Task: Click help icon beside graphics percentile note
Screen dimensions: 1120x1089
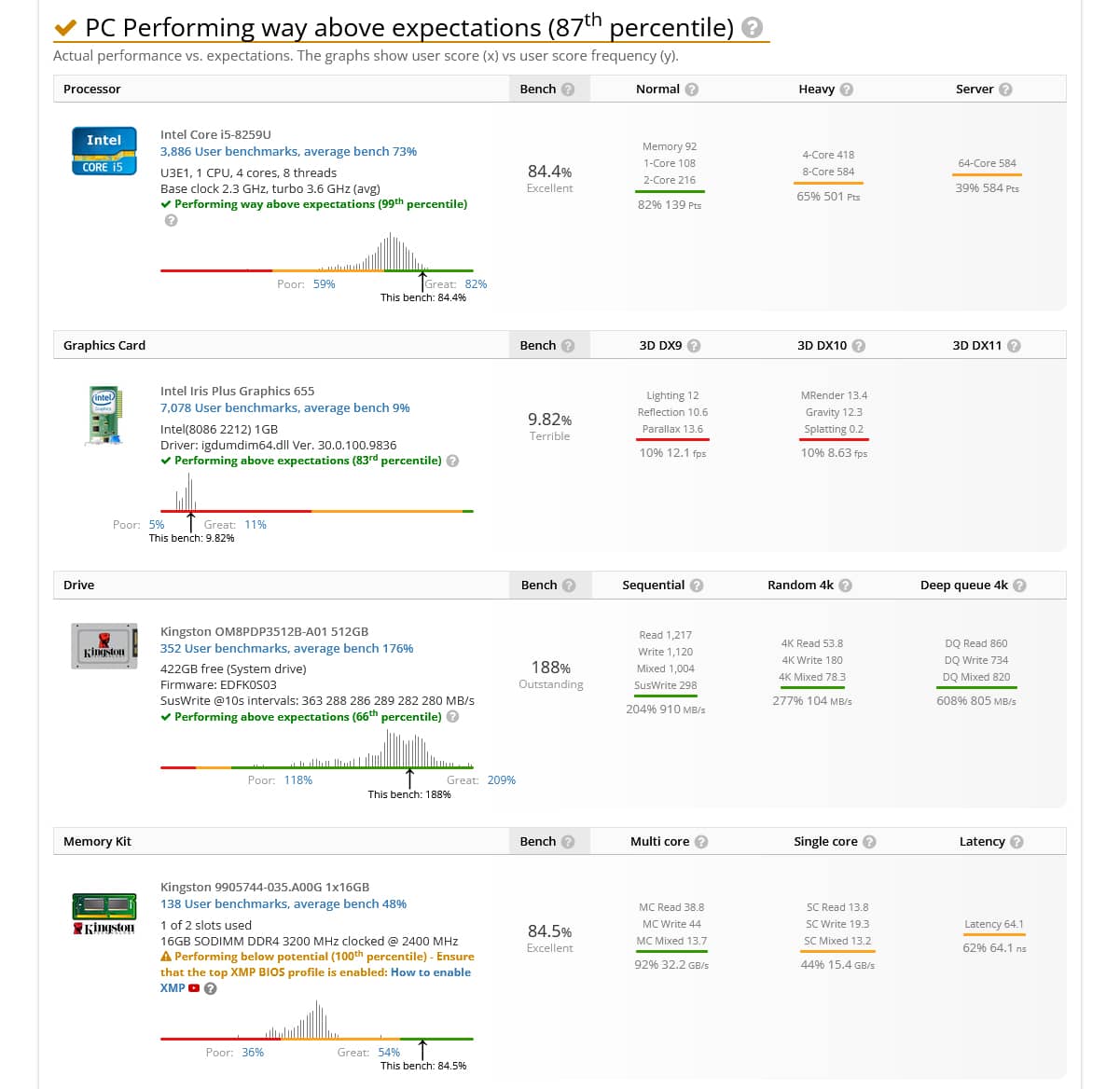Action: [x=452, y=461]
